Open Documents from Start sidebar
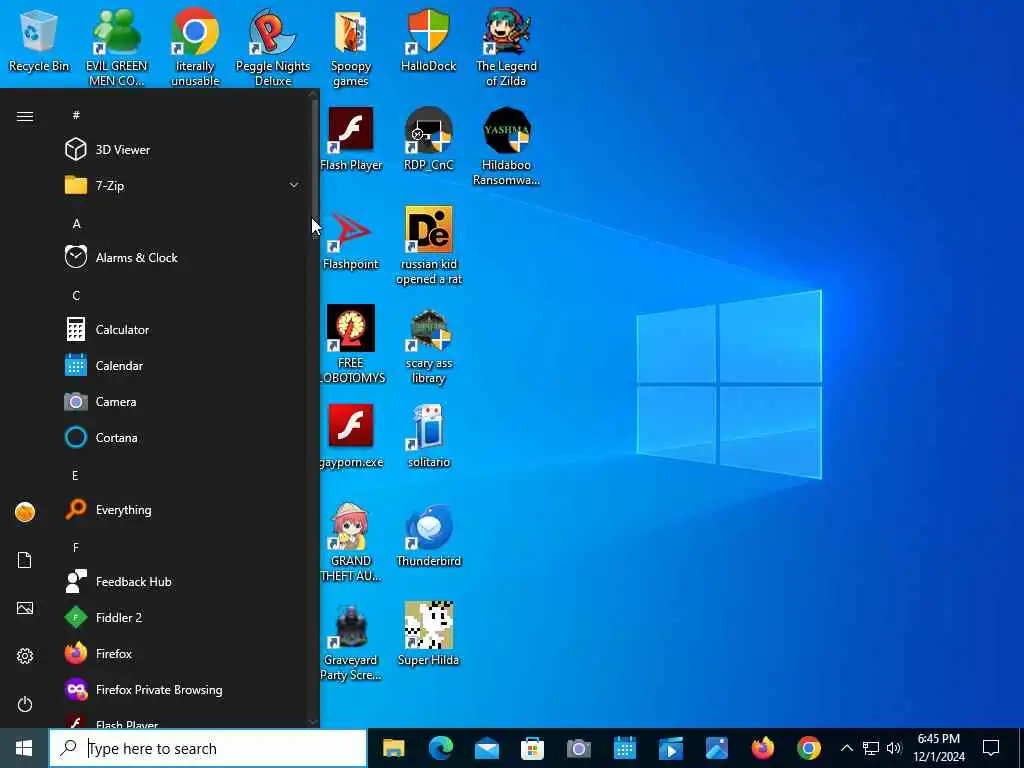 pos(25,560)
